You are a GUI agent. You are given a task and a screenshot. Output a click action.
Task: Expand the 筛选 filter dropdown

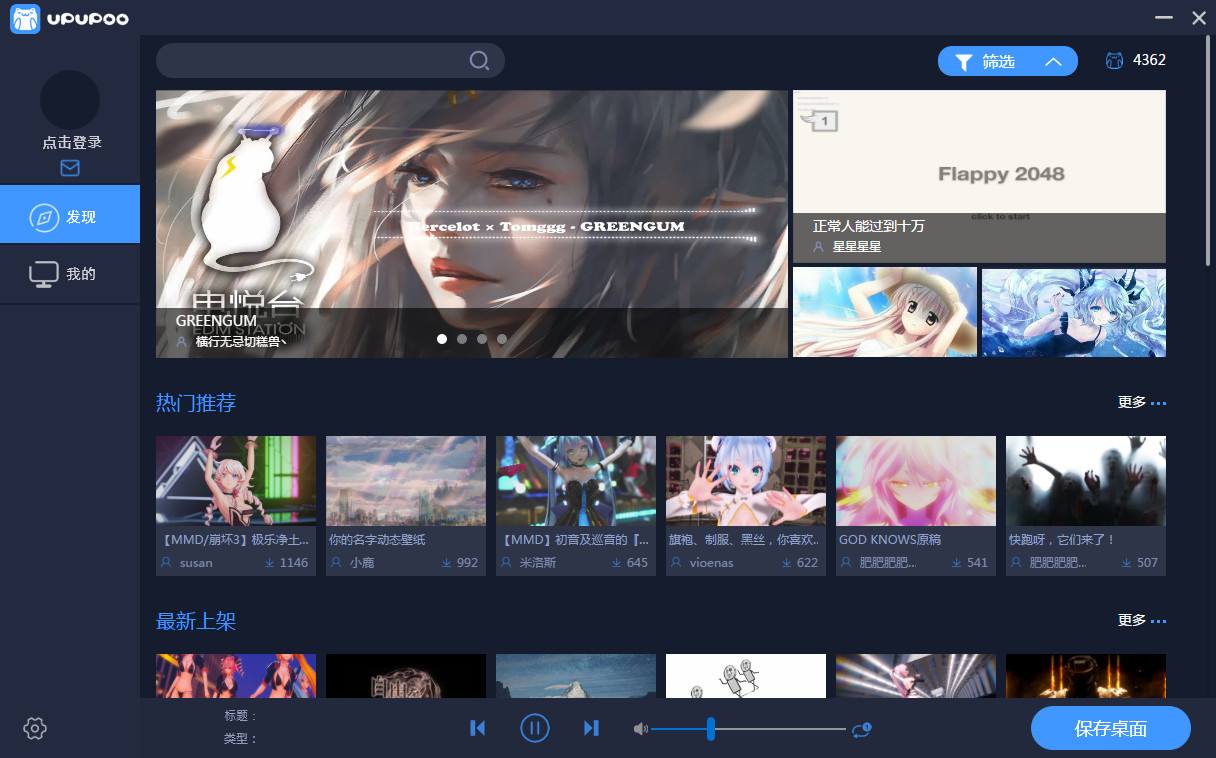(x=1007, y=61)
